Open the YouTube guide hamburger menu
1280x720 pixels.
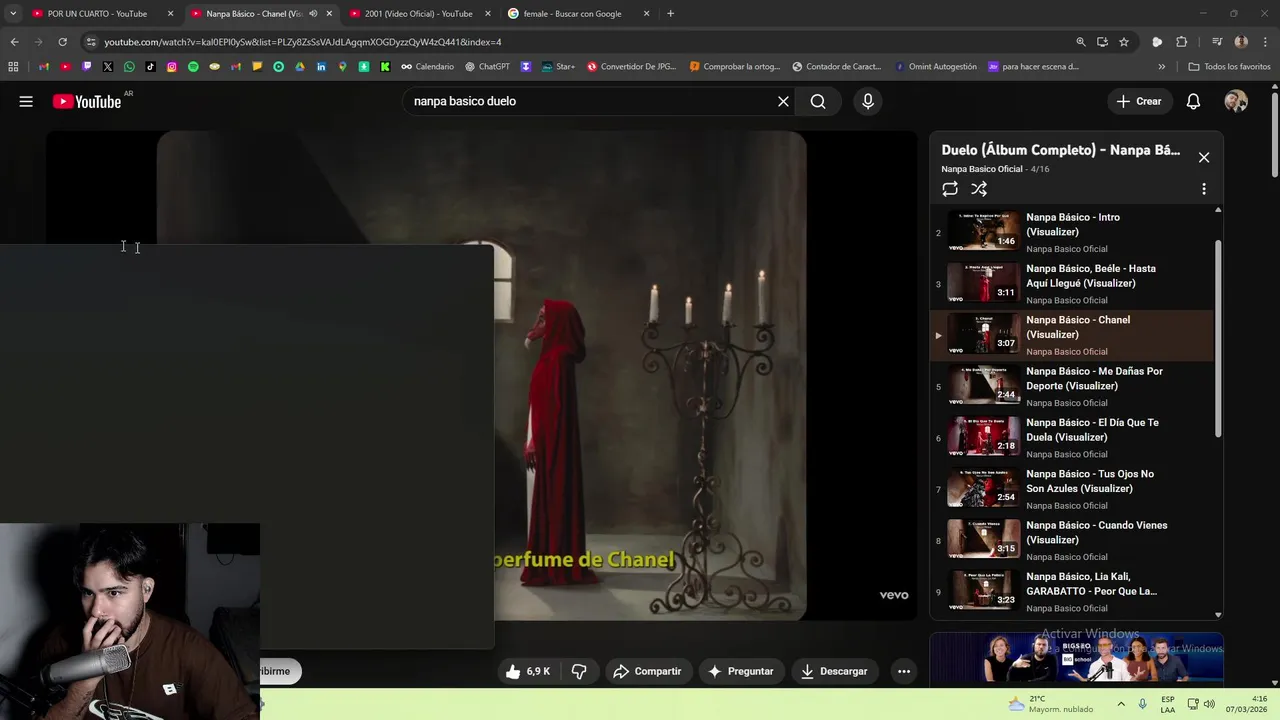tap(26, 101)
